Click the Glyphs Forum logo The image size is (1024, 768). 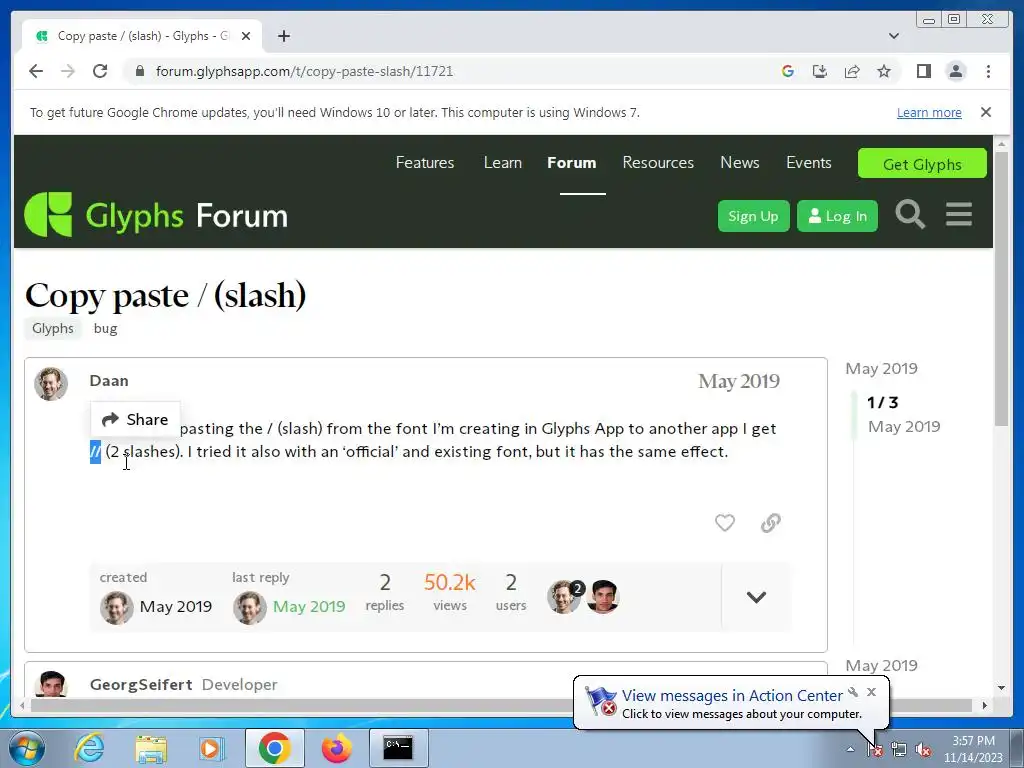tap(156, 215)
